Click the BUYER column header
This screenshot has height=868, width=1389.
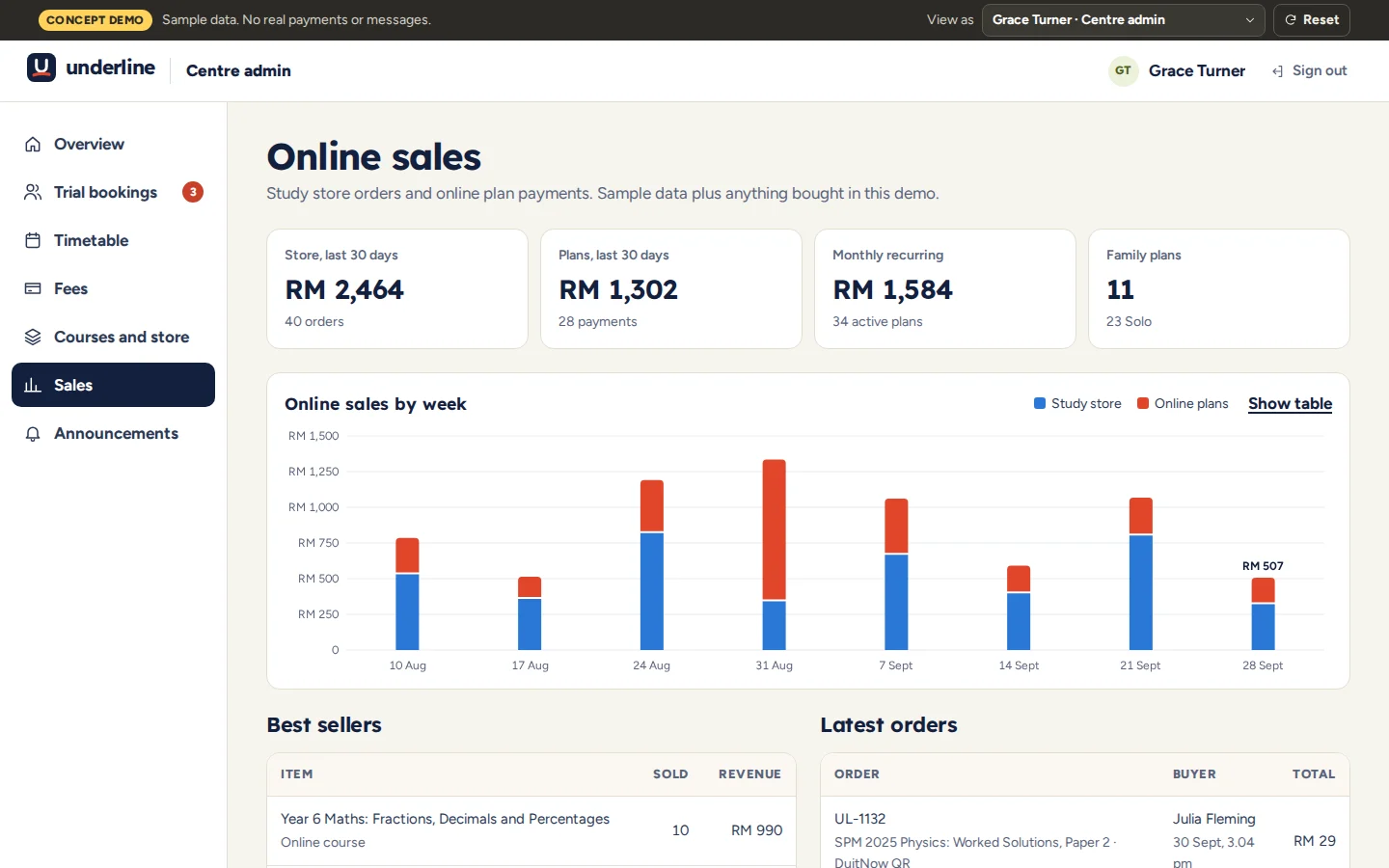[x=1194, y=773]
